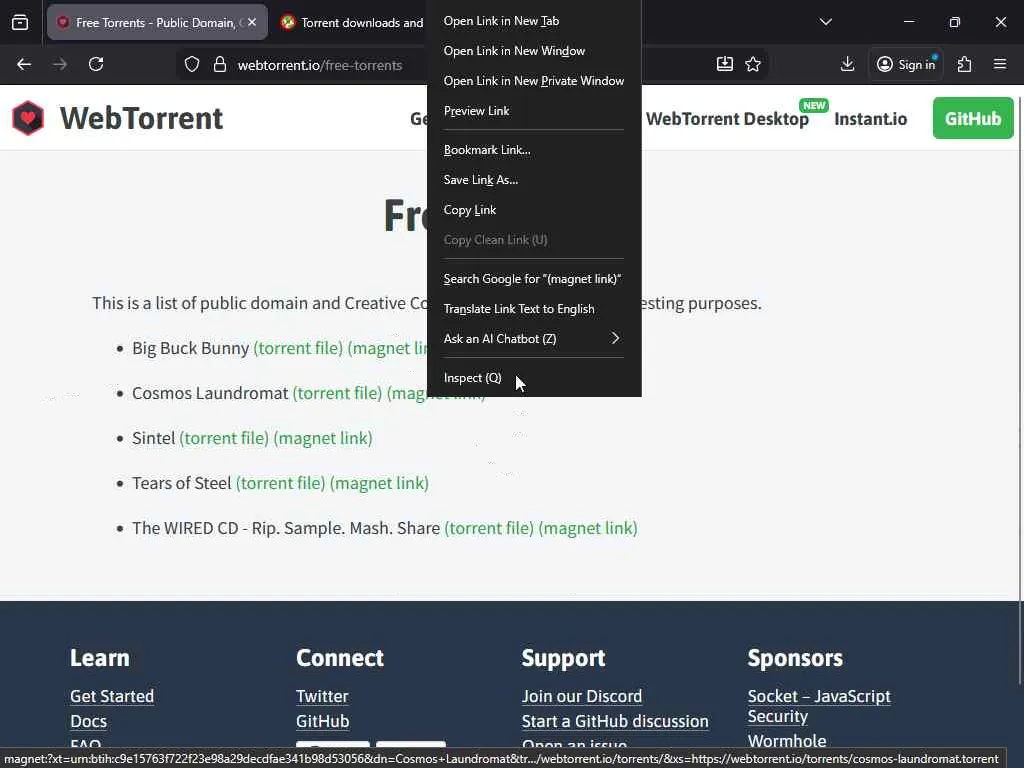Select Inspect from context menu

pos(534,378)
